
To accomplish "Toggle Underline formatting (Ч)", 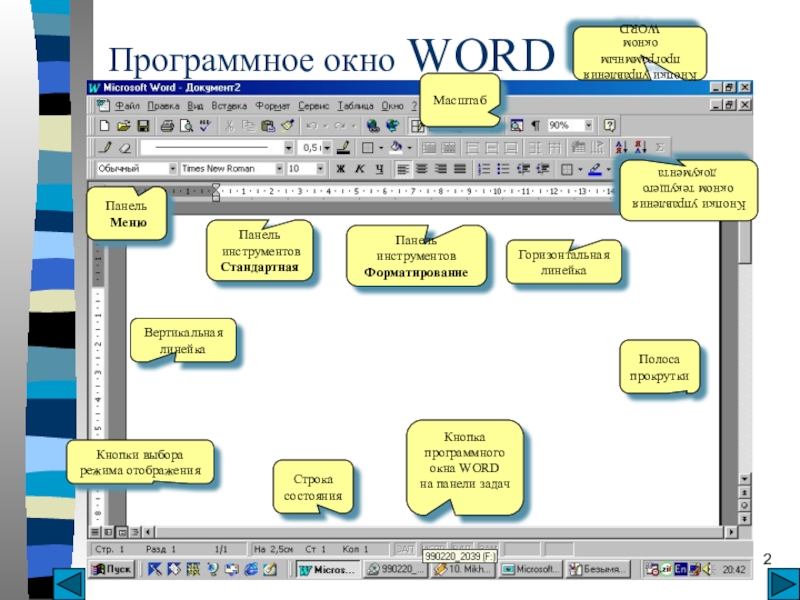I will (379, 168).
